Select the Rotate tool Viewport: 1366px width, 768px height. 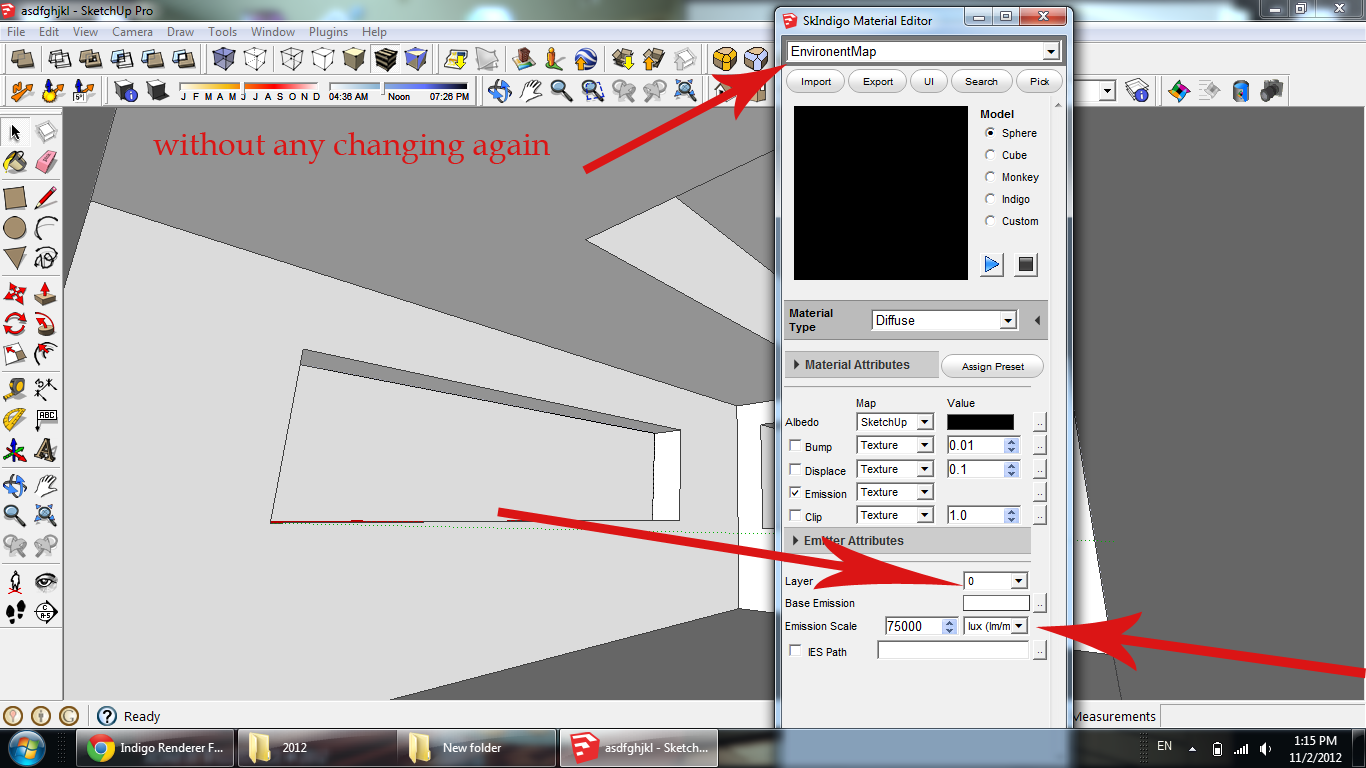(x=15, y=324)
